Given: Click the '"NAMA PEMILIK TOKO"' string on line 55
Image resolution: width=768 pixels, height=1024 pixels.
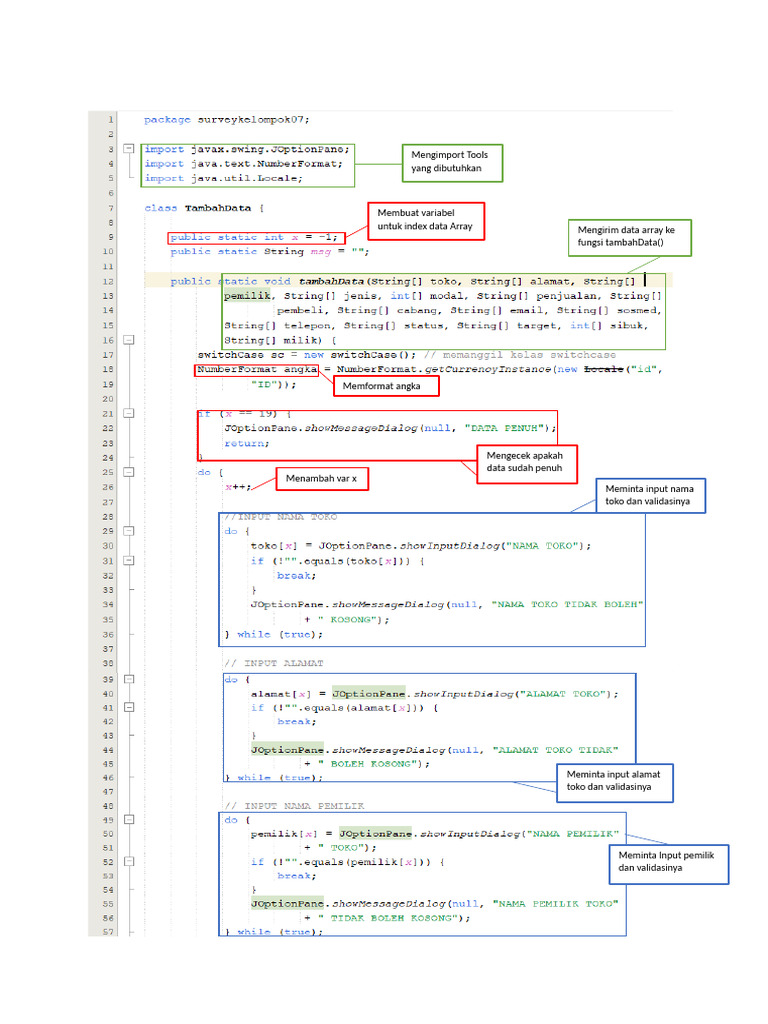Looking at the screenshot, I should pyautogui.click(x=555, y=904).
